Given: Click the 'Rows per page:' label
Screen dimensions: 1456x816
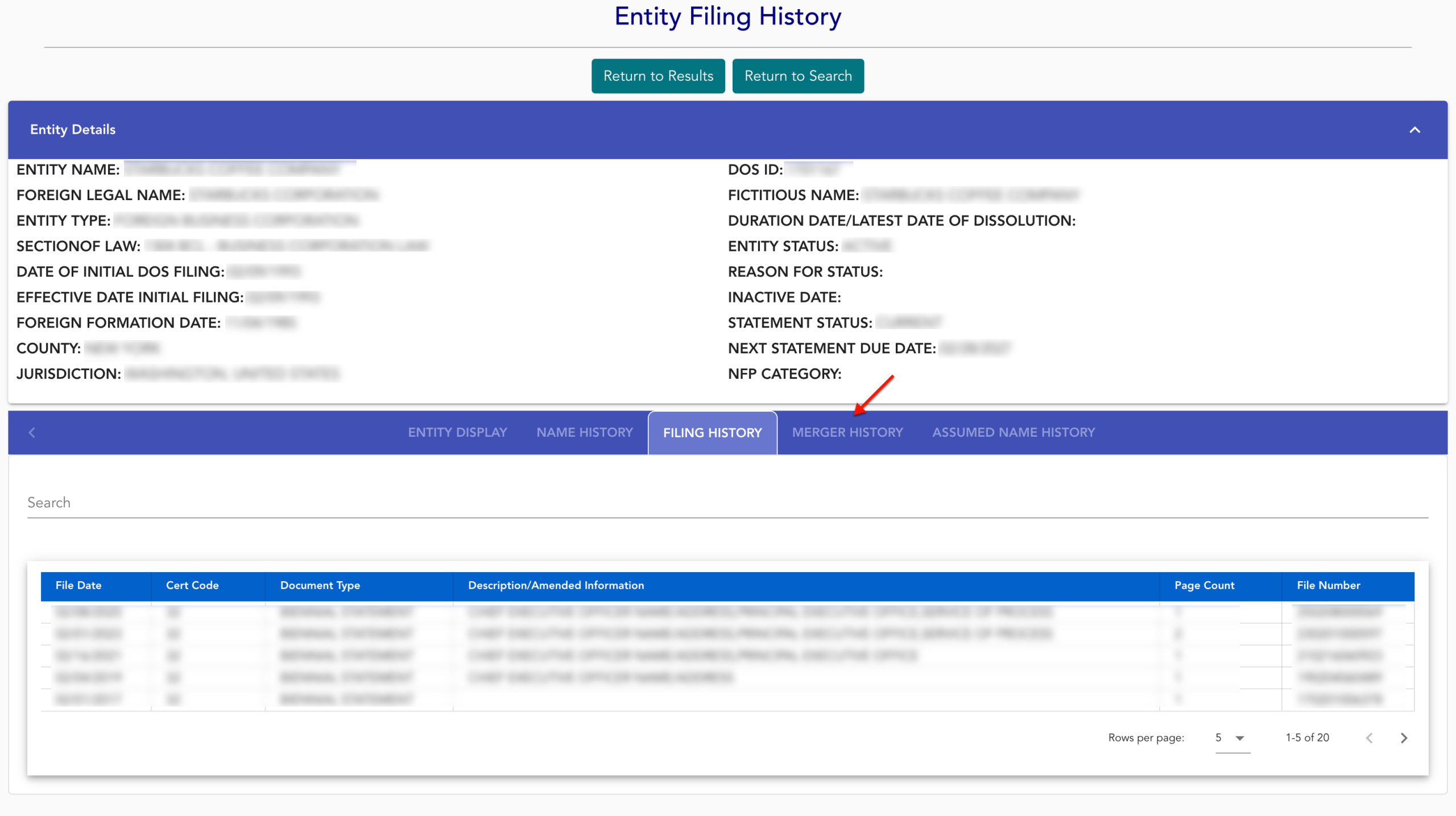Looking at the screenshot, I should 1146,738.
